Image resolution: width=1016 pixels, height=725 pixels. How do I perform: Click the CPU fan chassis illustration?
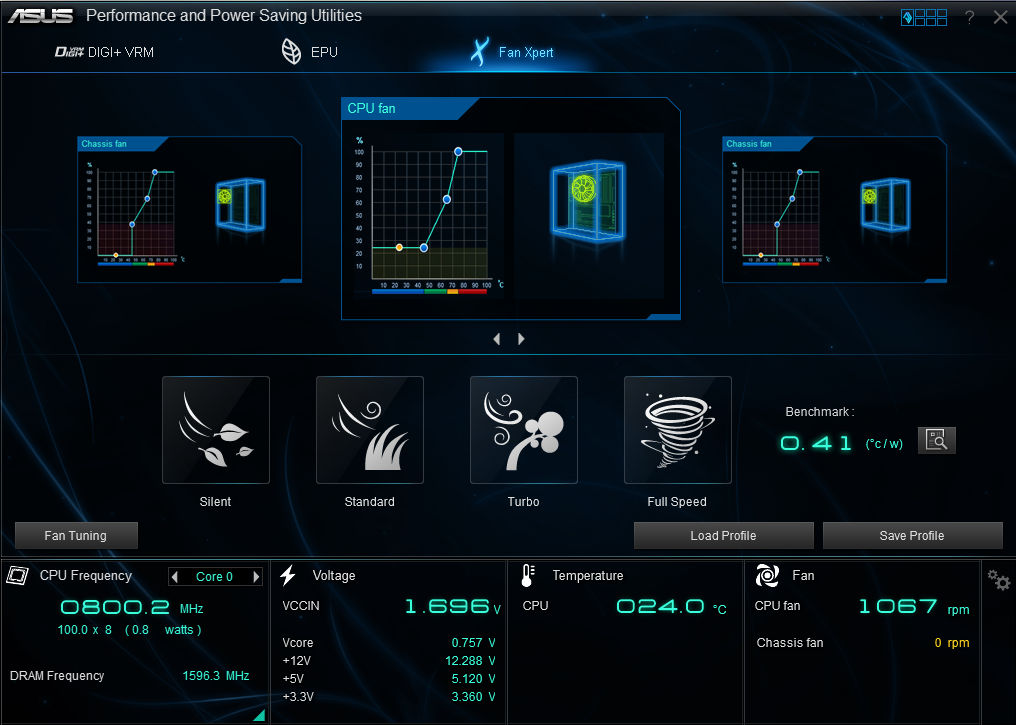tap(588, 201)
